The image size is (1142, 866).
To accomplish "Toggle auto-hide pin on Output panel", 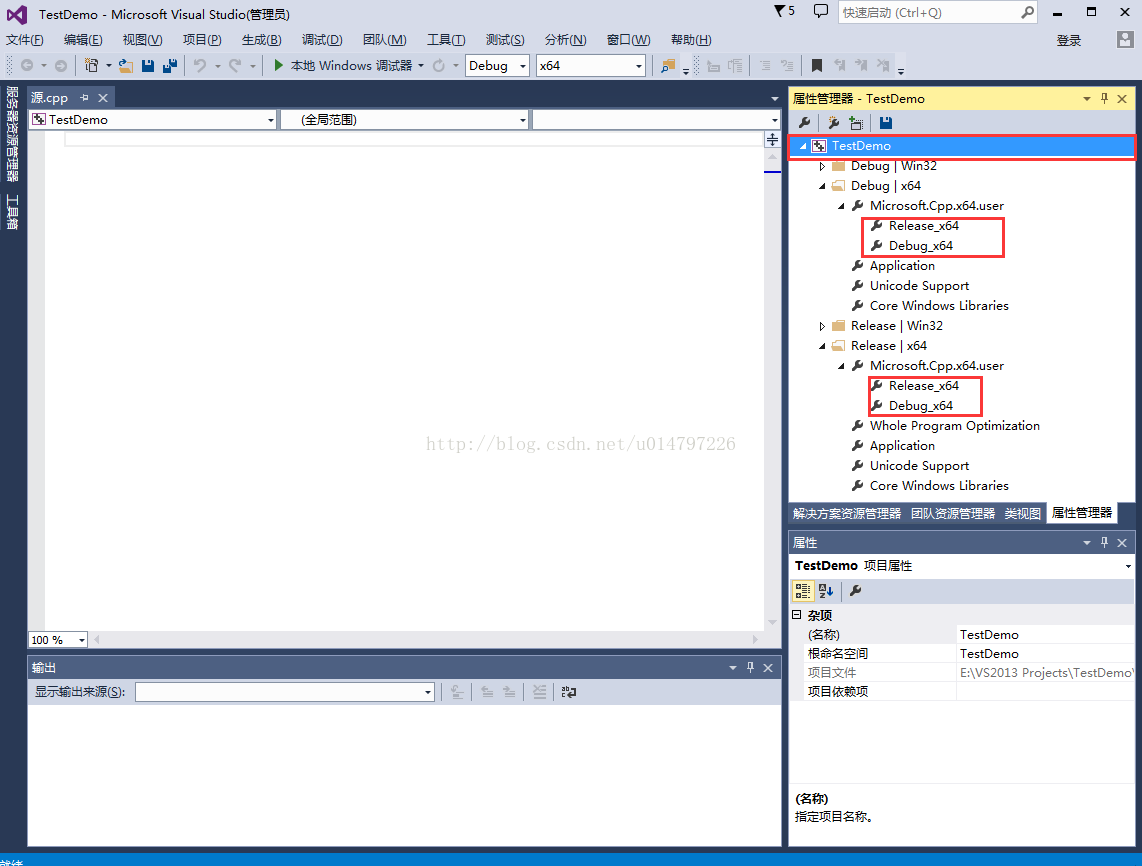I will (x=750, y=667).
